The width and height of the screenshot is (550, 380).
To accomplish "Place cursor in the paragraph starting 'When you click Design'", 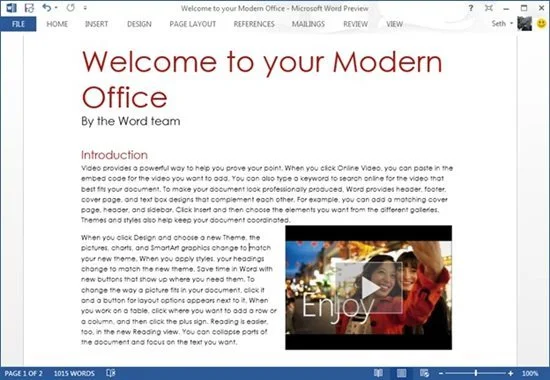I will 179,289.
